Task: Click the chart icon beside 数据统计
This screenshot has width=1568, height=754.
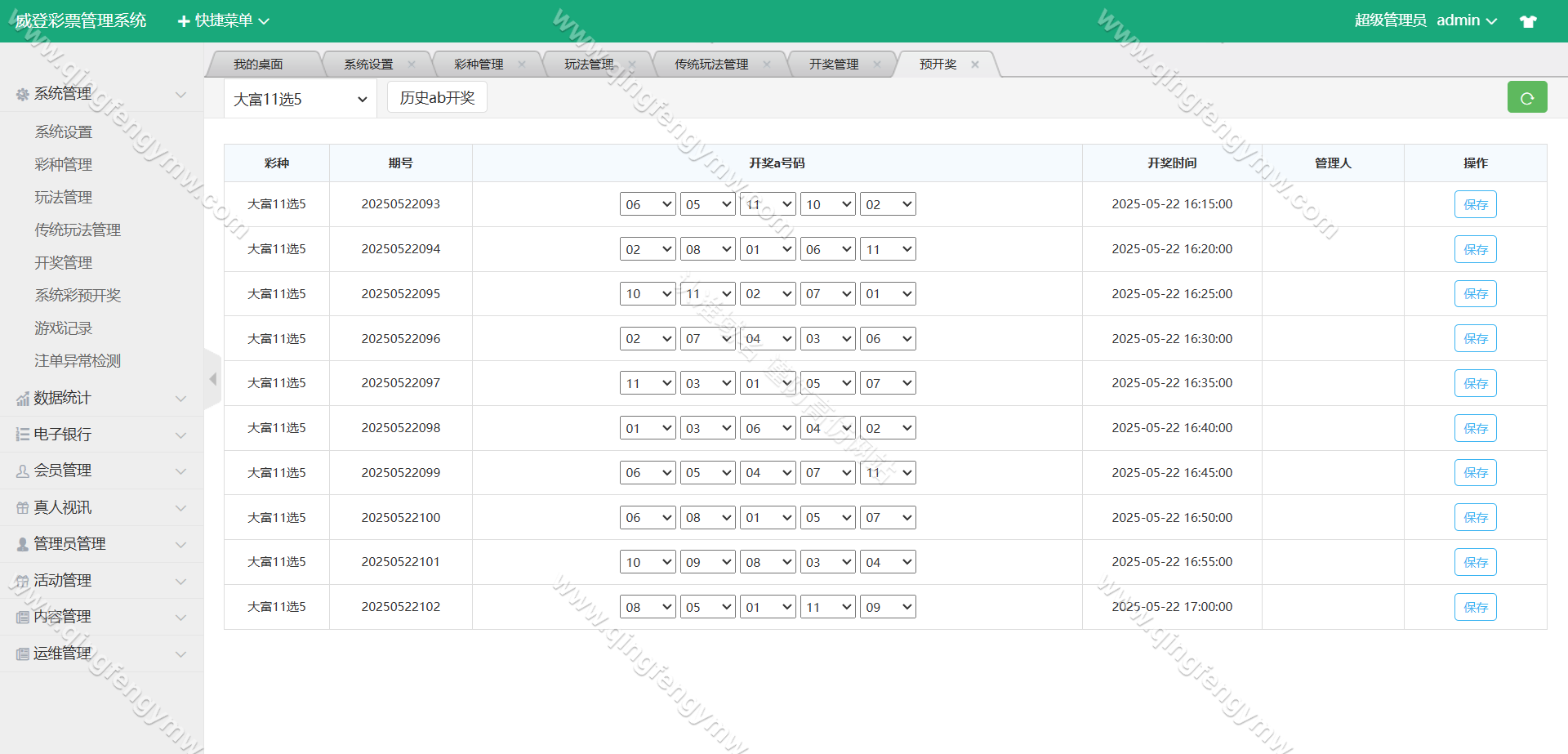Action: pos(23,399)
